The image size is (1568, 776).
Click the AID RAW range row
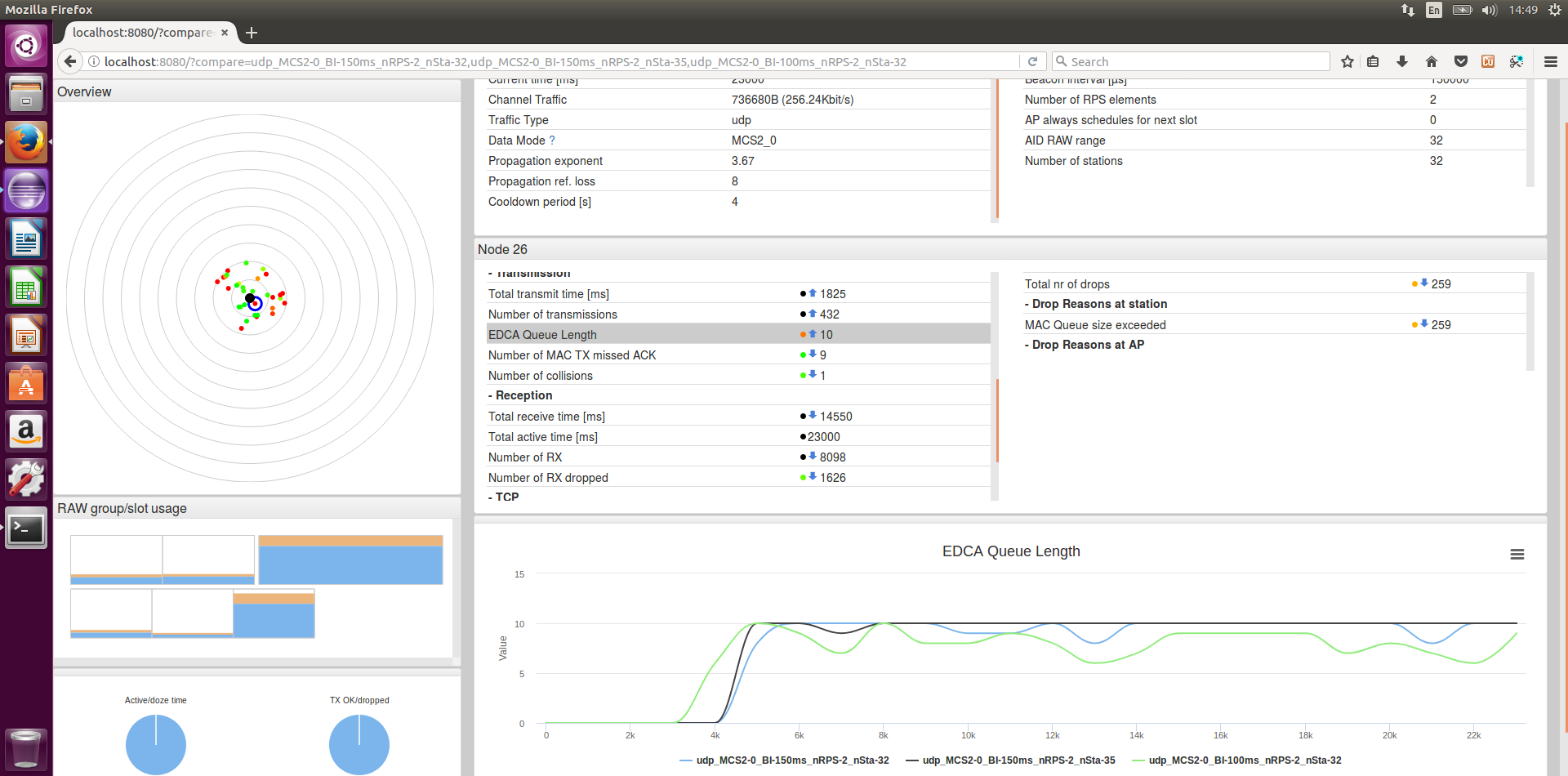[1275, 140]
